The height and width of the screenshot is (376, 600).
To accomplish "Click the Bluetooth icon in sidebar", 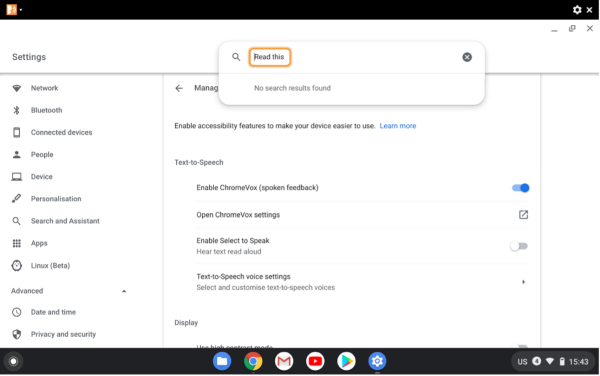I will [x=16, y=111].
